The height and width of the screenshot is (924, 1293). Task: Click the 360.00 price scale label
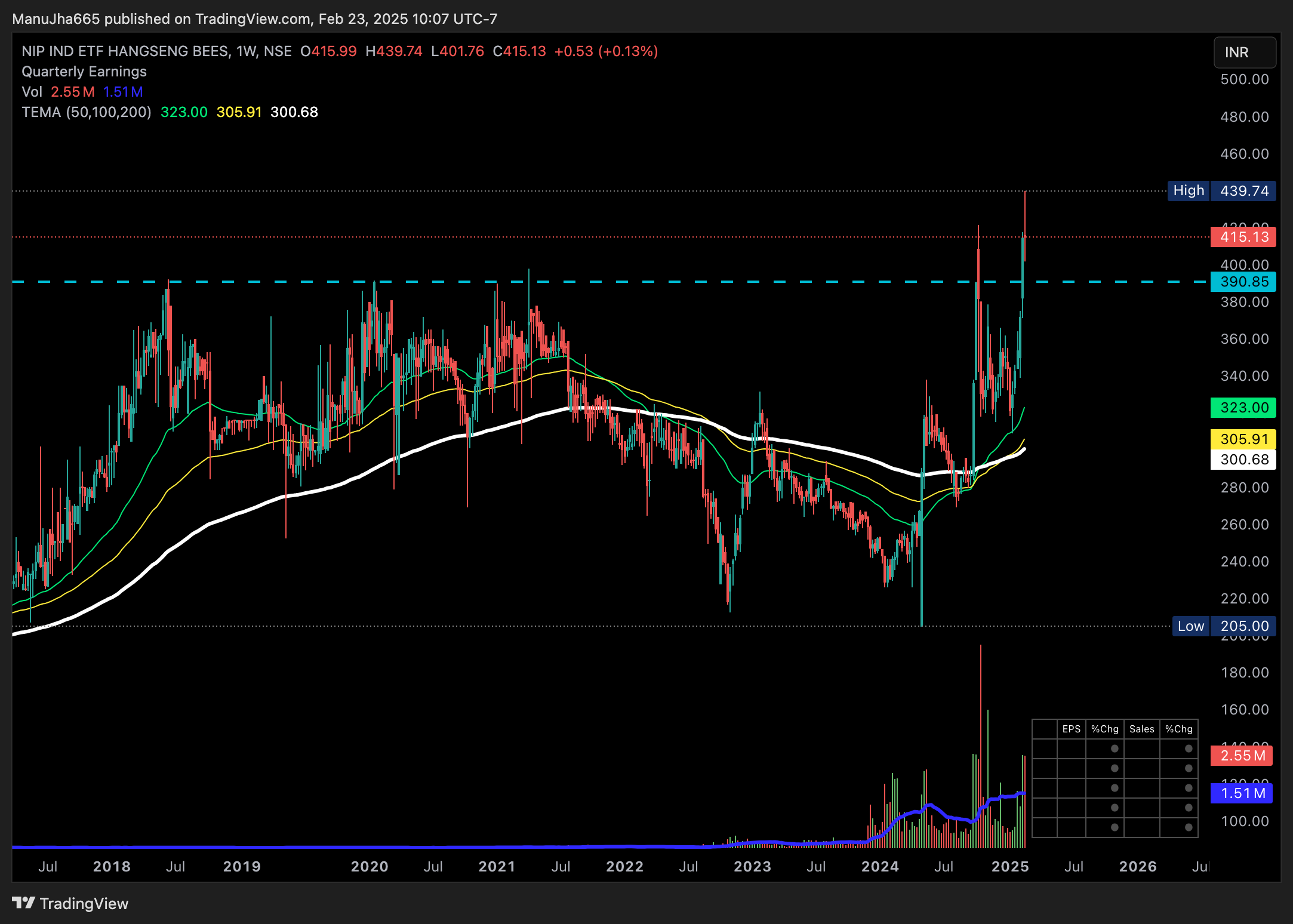tap(1245, 339)
